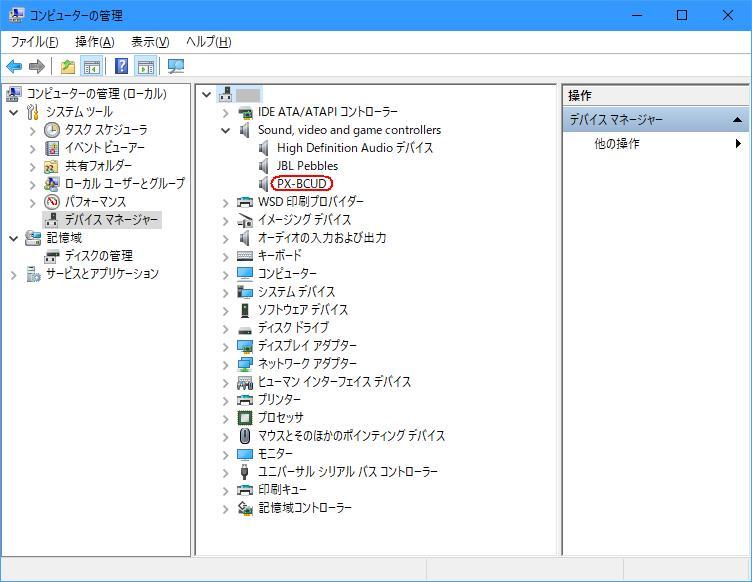Viewport: 752px width, 582px height.
Task: Click the Computer Management title bar icon
Action: [16, 15]
